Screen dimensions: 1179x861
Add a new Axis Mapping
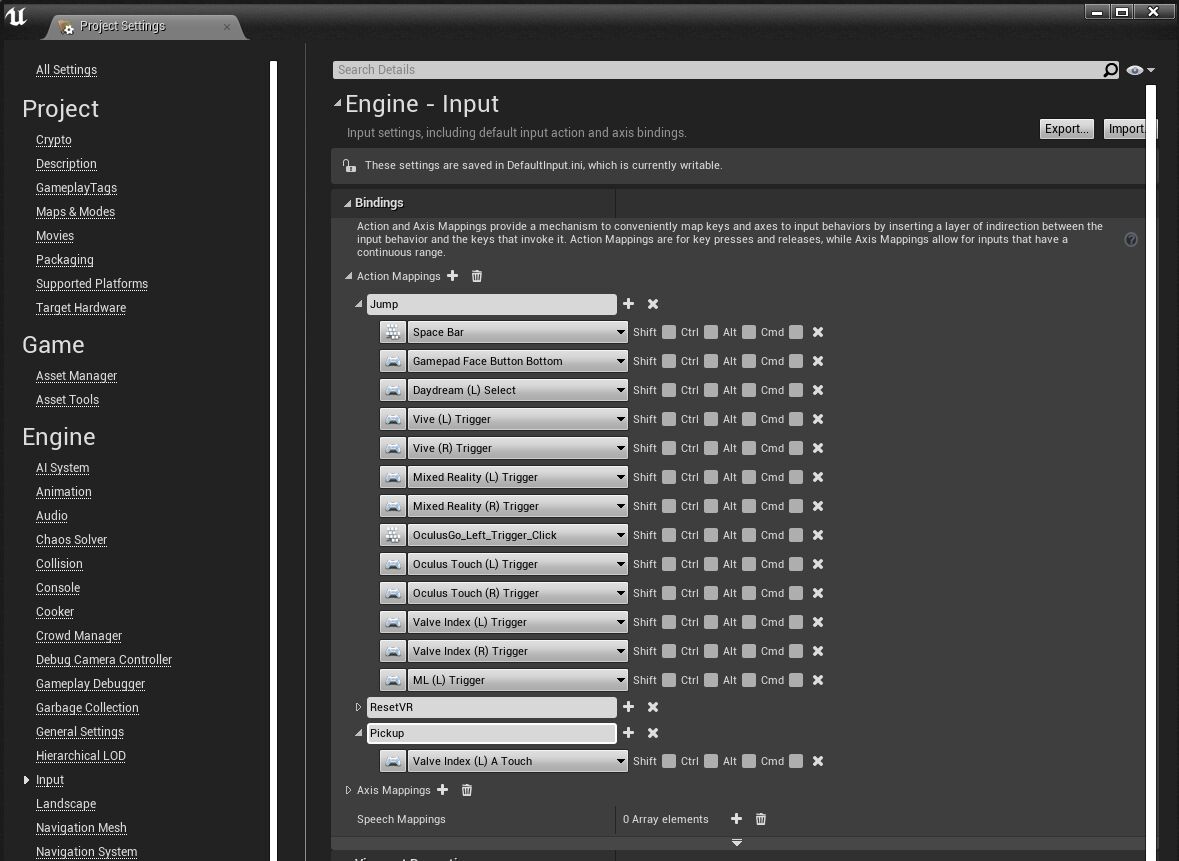[442, 790]
